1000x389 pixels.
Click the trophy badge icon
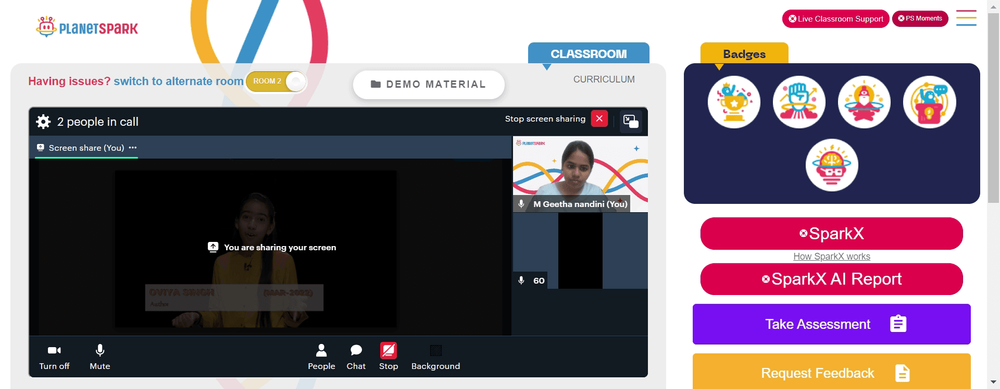point(733,102)
